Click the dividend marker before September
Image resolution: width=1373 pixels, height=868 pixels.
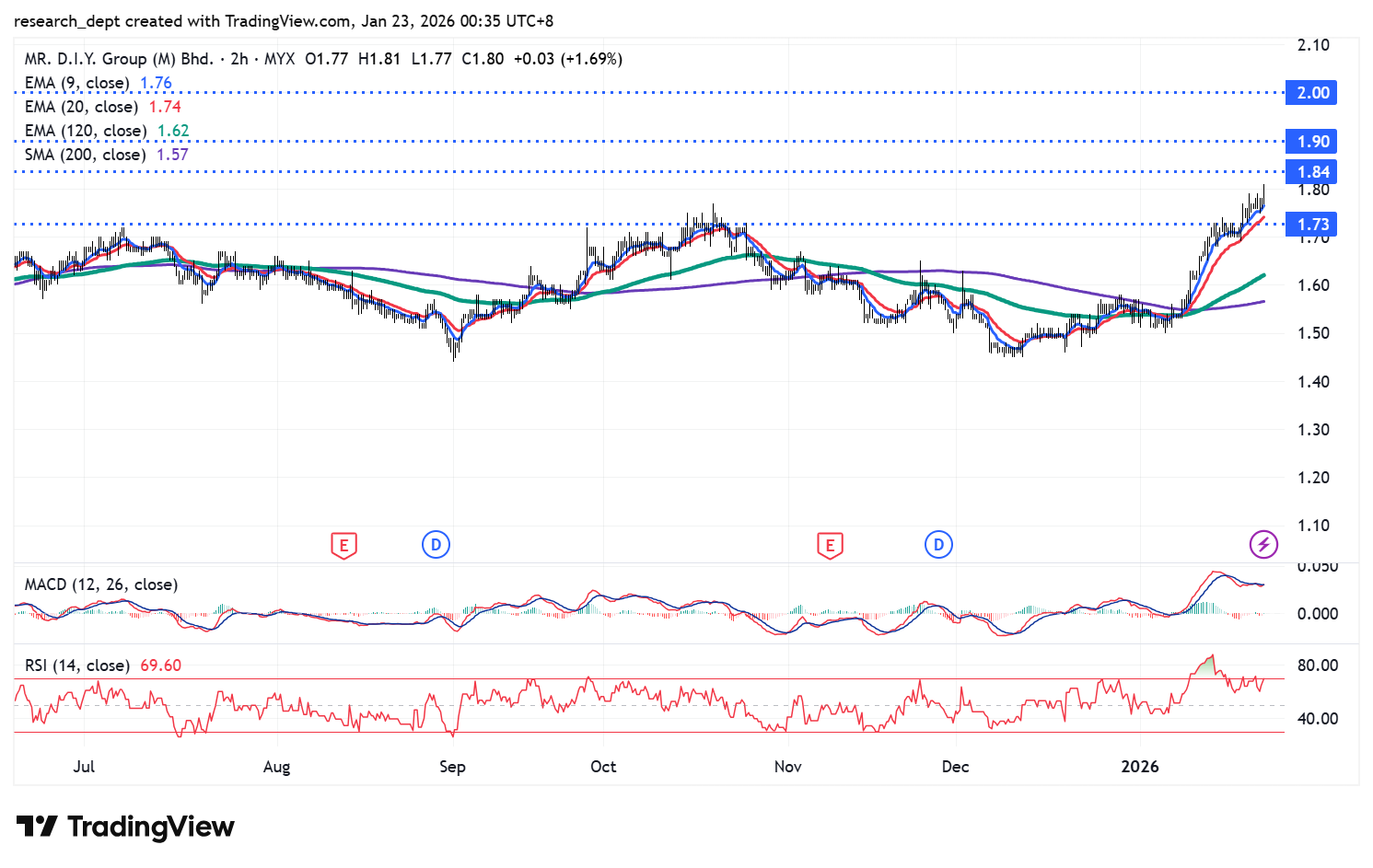[x=436, y=545]
